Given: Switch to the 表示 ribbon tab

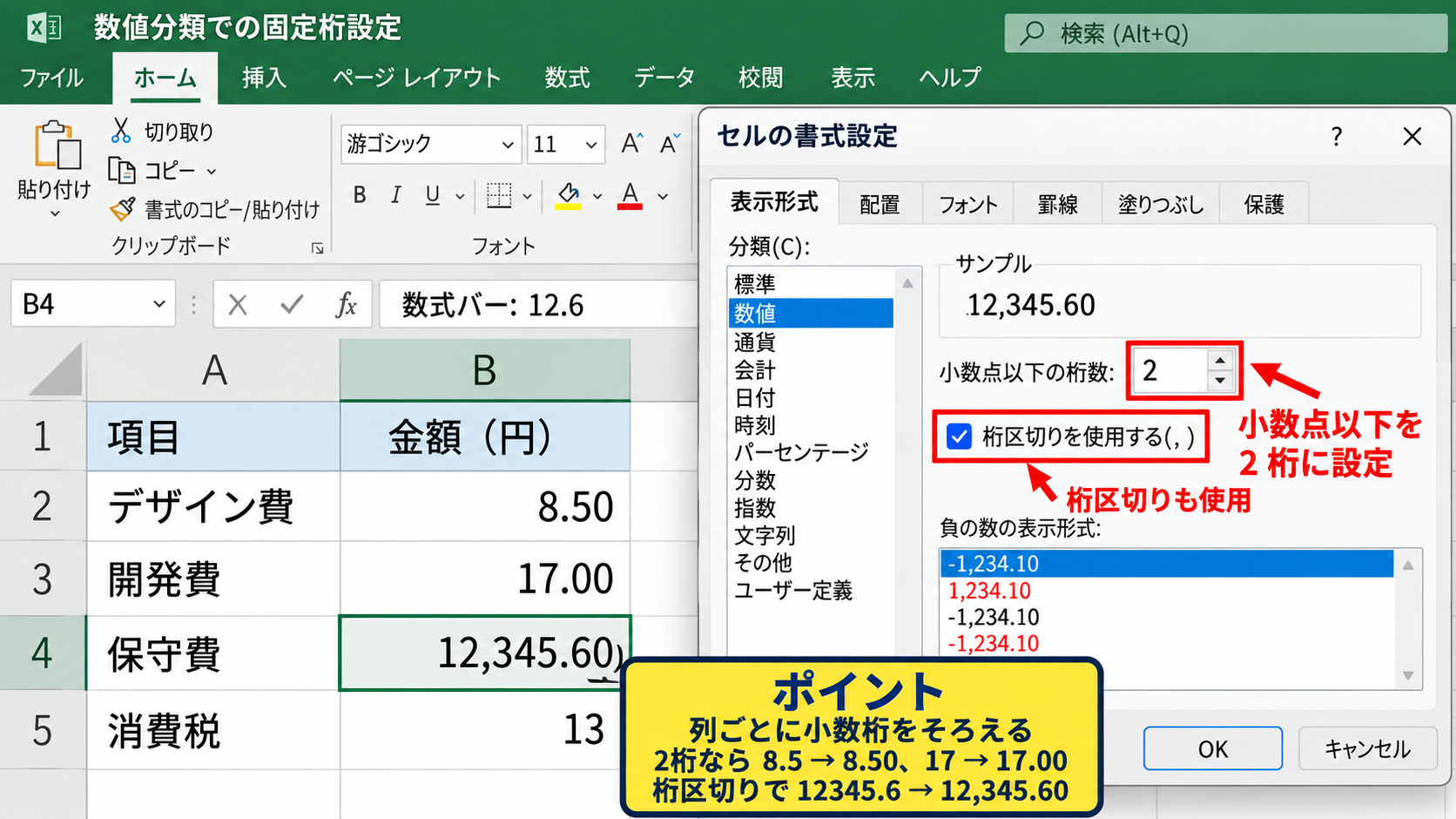Looking at the screenshot, I should 853,78.
